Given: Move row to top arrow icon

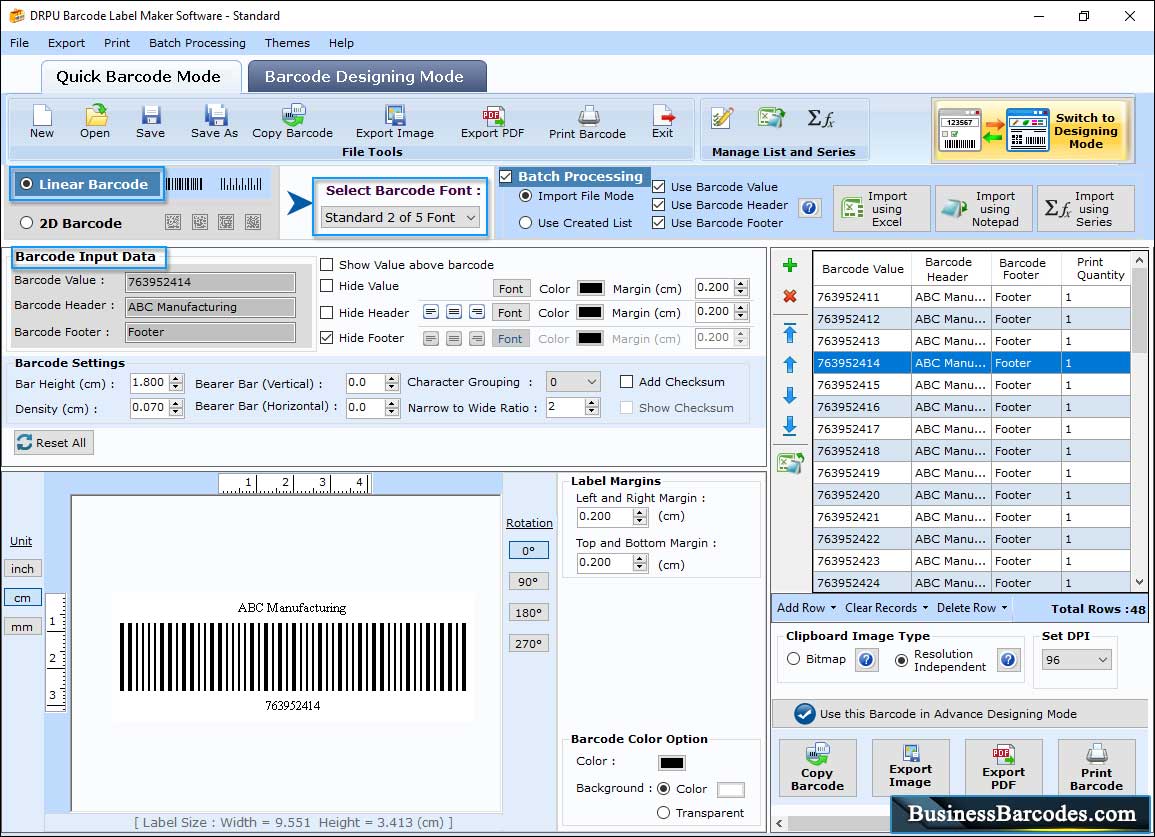Looking at the screenshot, I should (790, 333).
